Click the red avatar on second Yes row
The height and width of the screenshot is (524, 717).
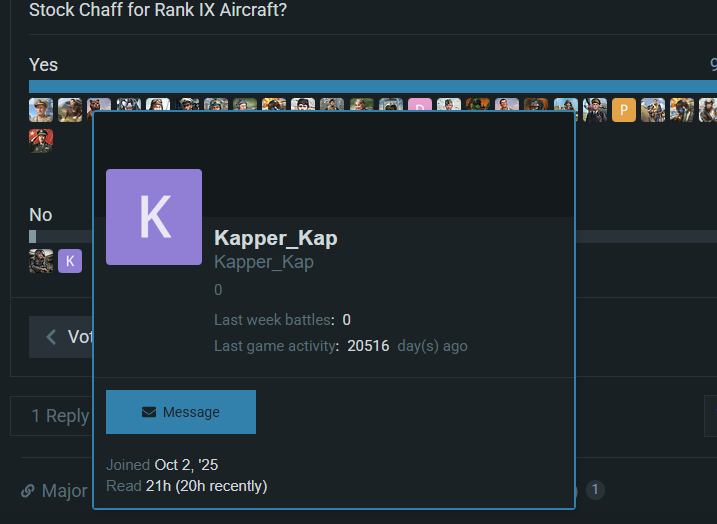click(41, 141)
